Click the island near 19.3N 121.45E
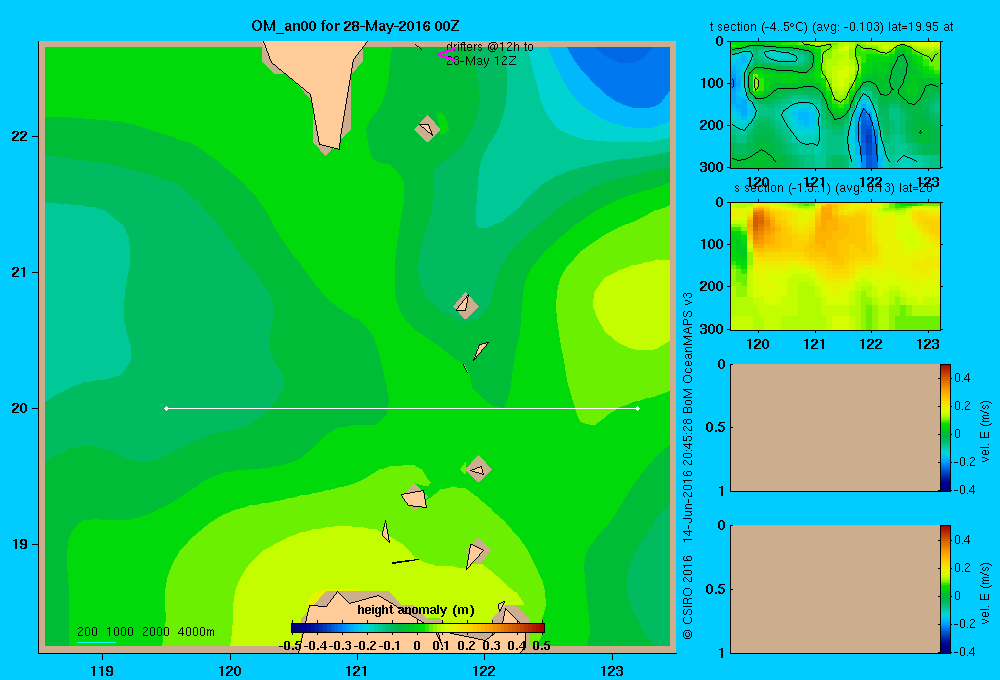1000x680 pixels. coord(415,497)
